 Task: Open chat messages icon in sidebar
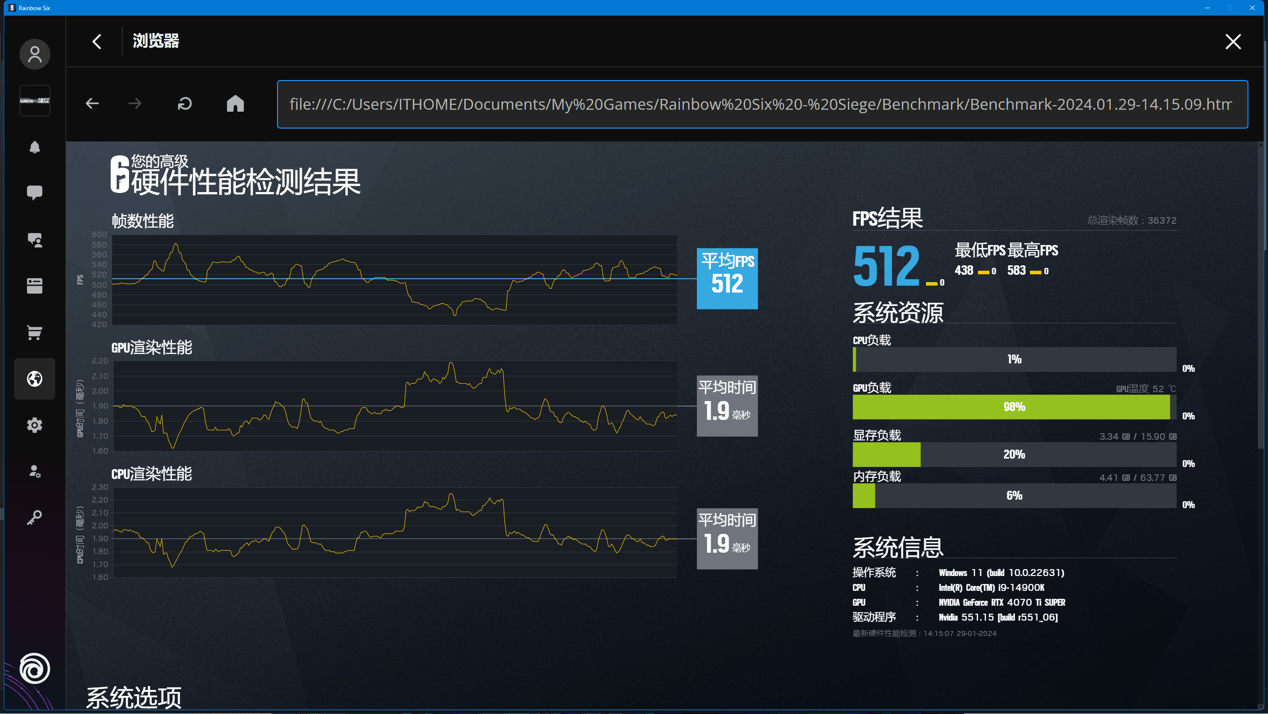point(35,192)
